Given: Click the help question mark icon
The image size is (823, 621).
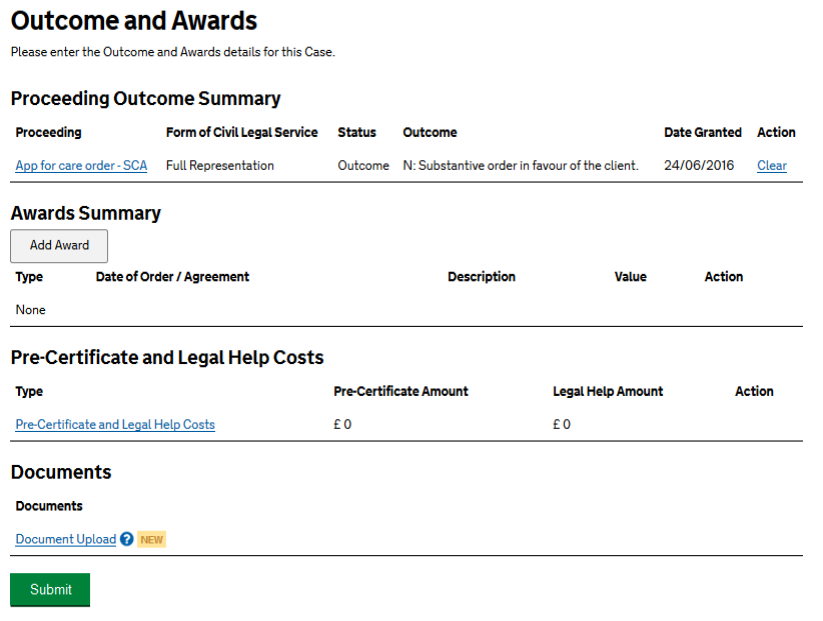Looking at the screenshot, I should pyautogui.click(x=127, y=539).
